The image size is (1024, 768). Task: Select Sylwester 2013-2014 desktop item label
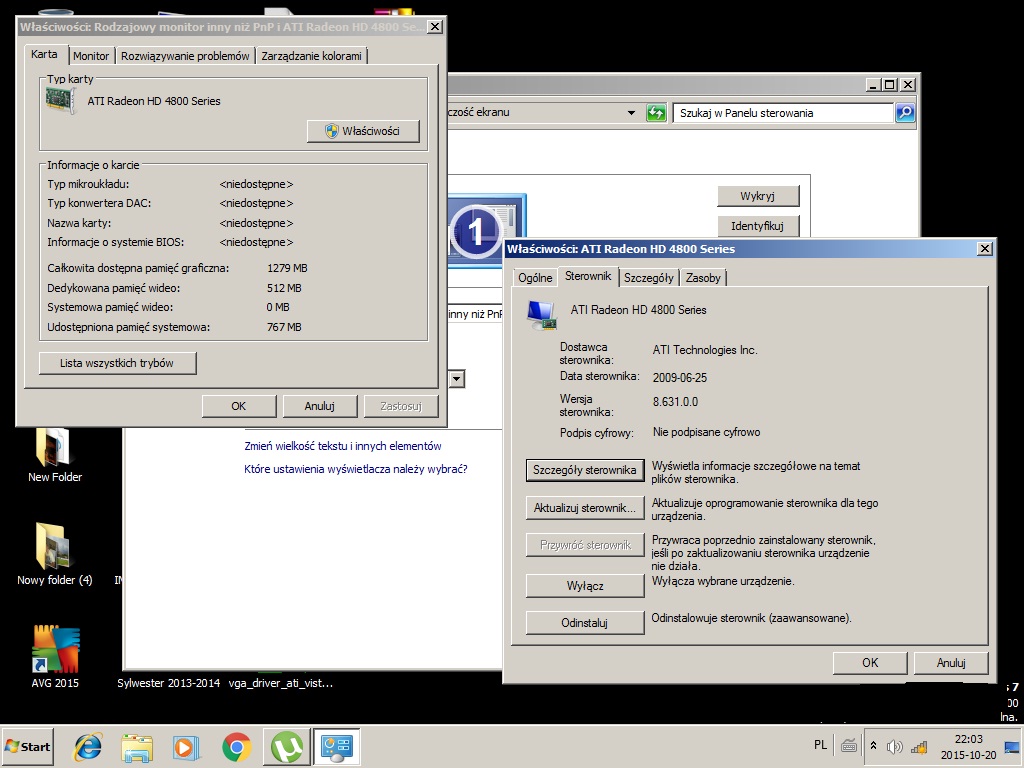(168, 683)
